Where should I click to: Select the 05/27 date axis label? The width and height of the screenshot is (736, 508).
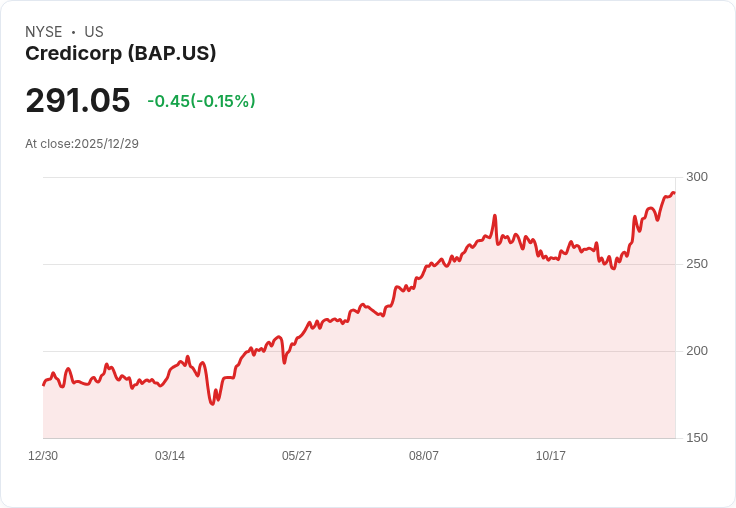pyautogui.click(x=297, y=456)
